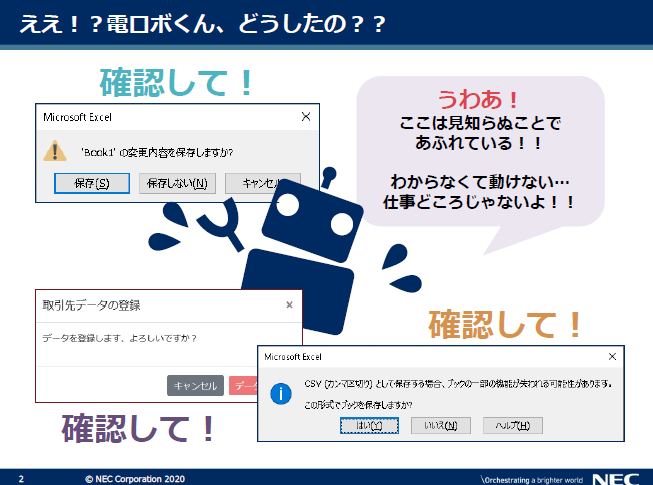
Task: Close the Book1 save Excel dialog
Action: click(306, 117)
